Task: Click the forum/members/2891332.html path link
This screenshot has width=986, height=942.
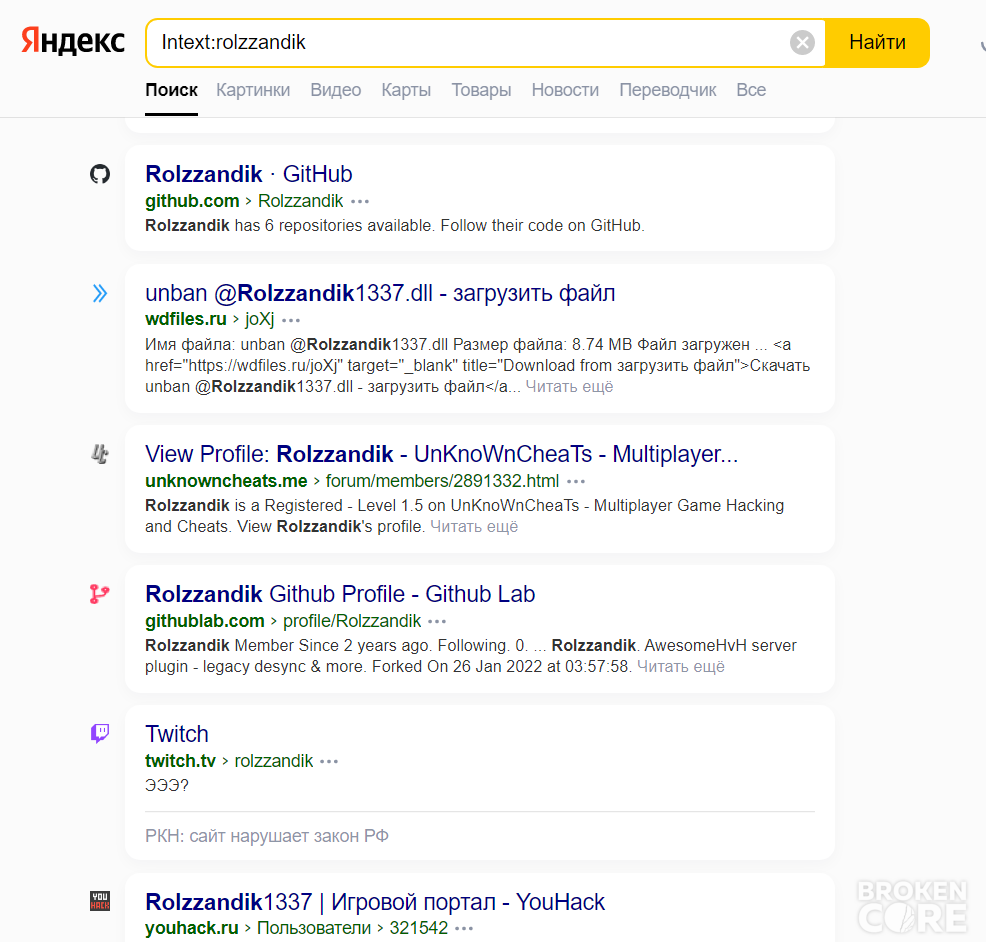Action: tap(442, 481)
